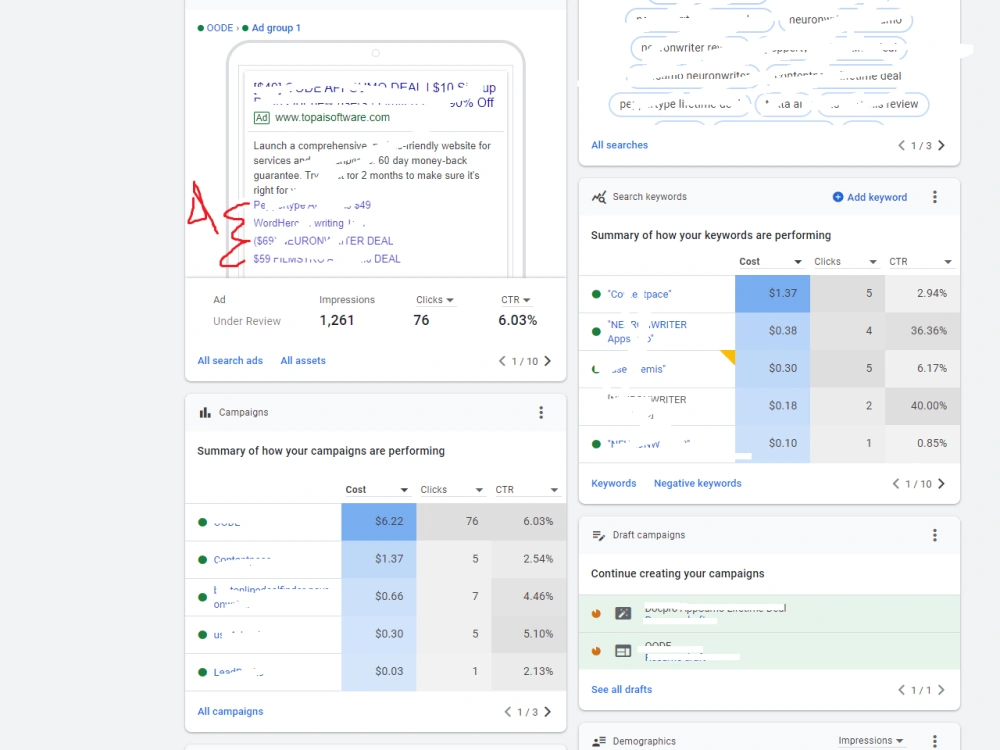This screenshot has width=1000, height=750.
Task: Click the search term chip ending in 'review'
Action: pos(872,104)
